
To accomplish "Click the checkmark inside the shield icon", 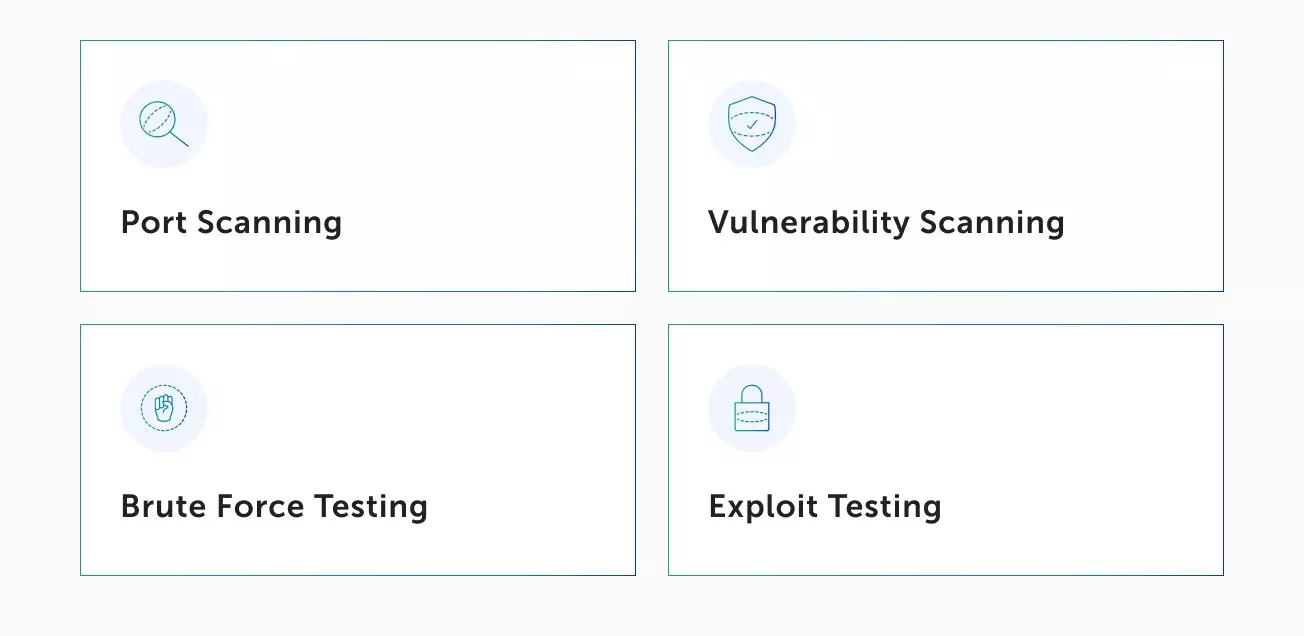I will 752,125.
